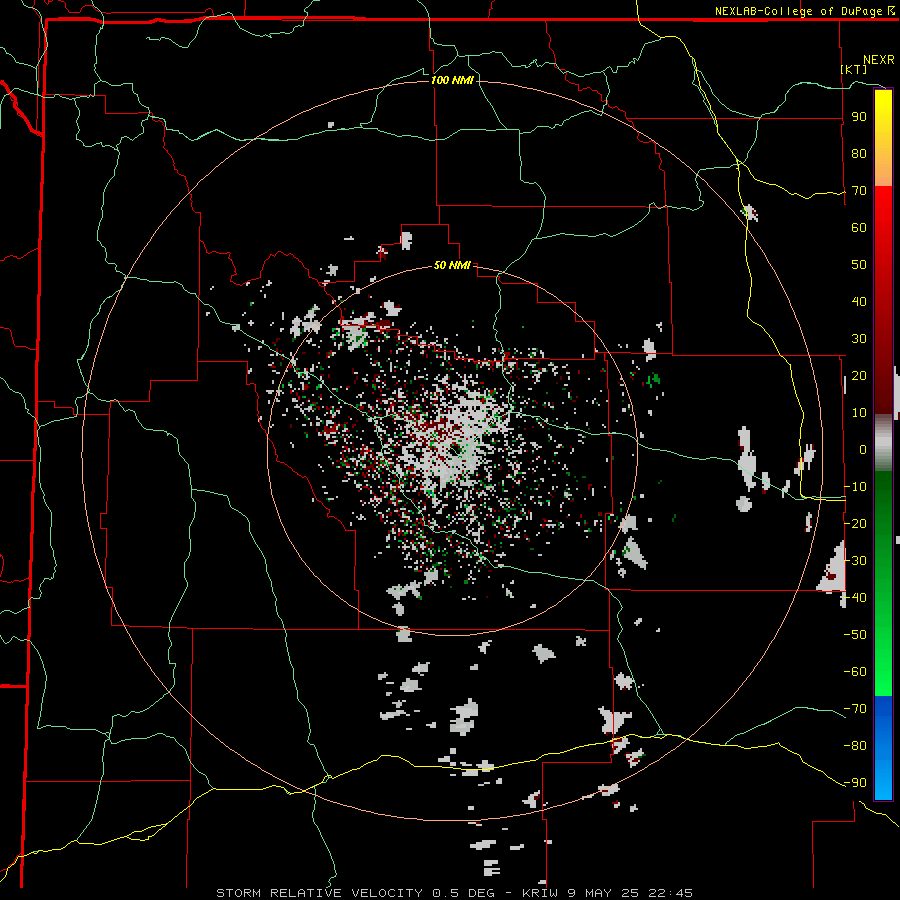Click the positive 90 scale value
The width and height of the screenshot is (900, 900).
click(859, 117)
